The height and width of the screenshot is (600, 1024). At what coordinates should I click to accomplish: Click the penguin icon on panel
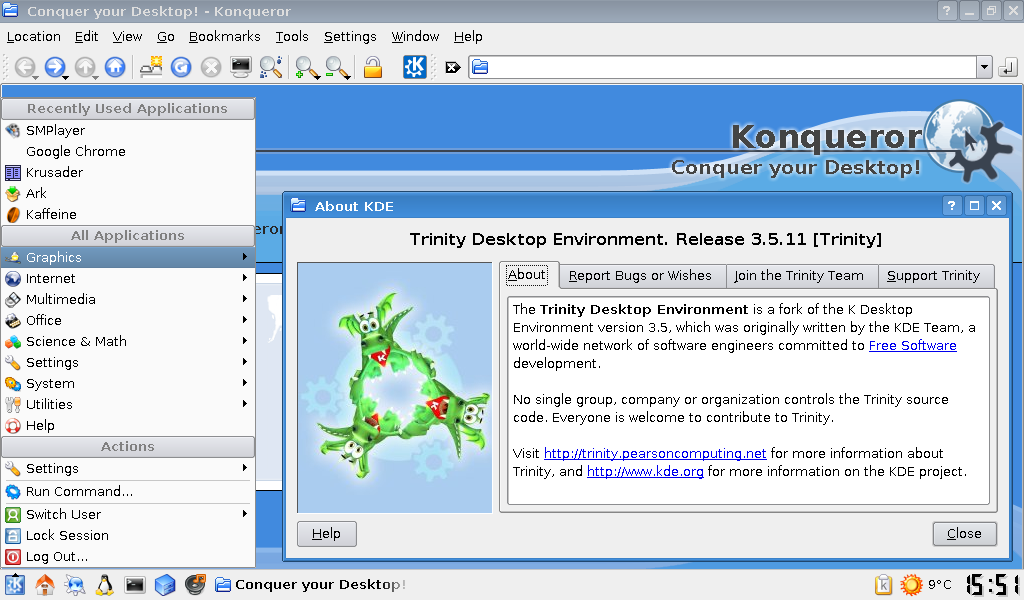pyautogui.click(x=104, y=584)
